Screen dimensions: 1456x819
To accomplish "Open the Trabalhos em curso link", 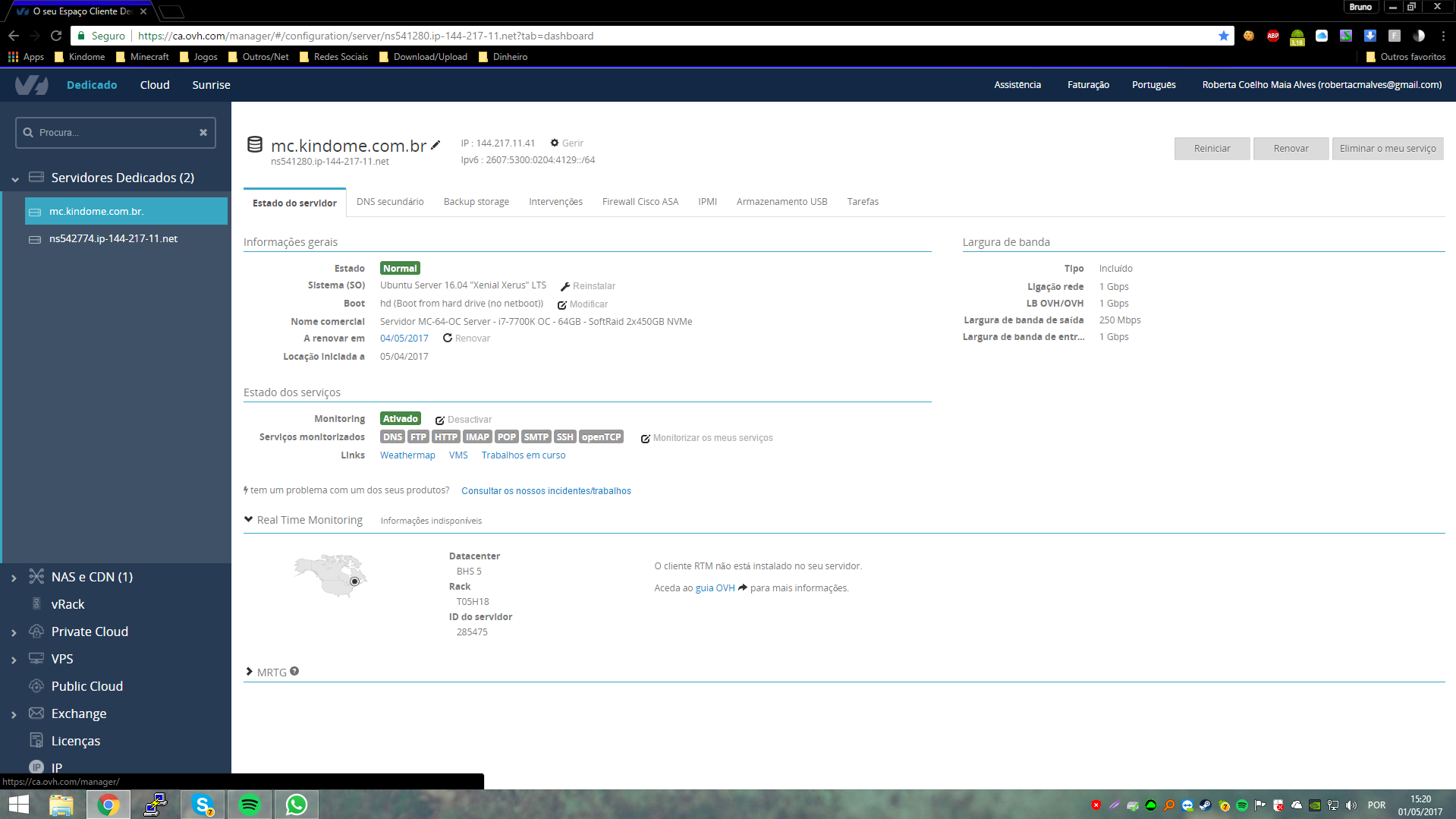I will (524, 455).
